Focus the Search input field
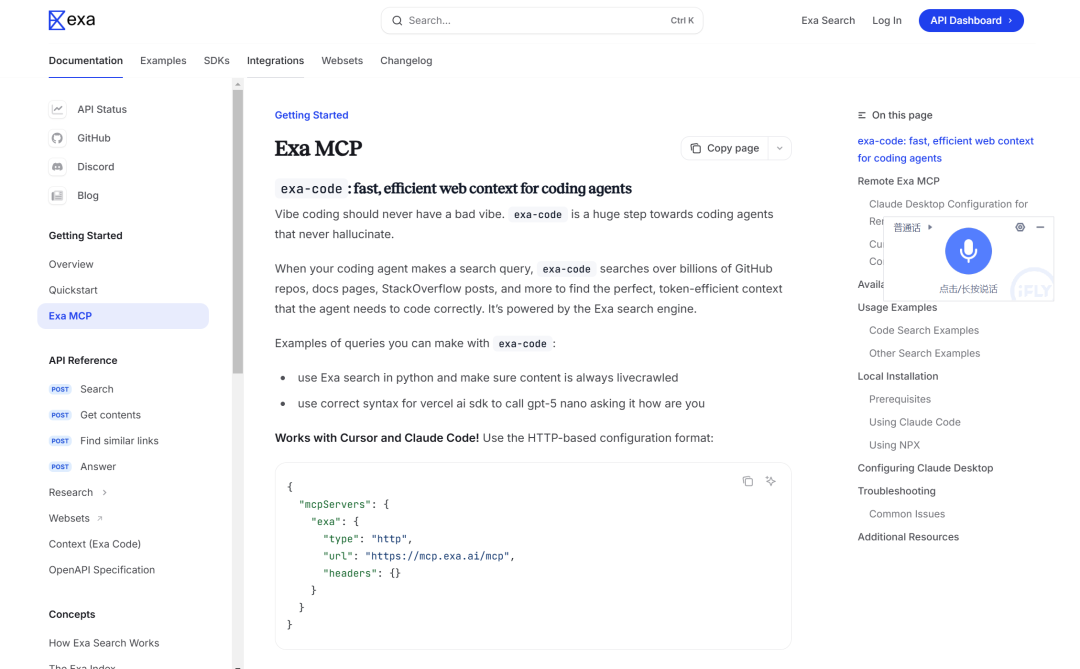The height and width of the screenshot is (669, 1080). tap(542, 21)
